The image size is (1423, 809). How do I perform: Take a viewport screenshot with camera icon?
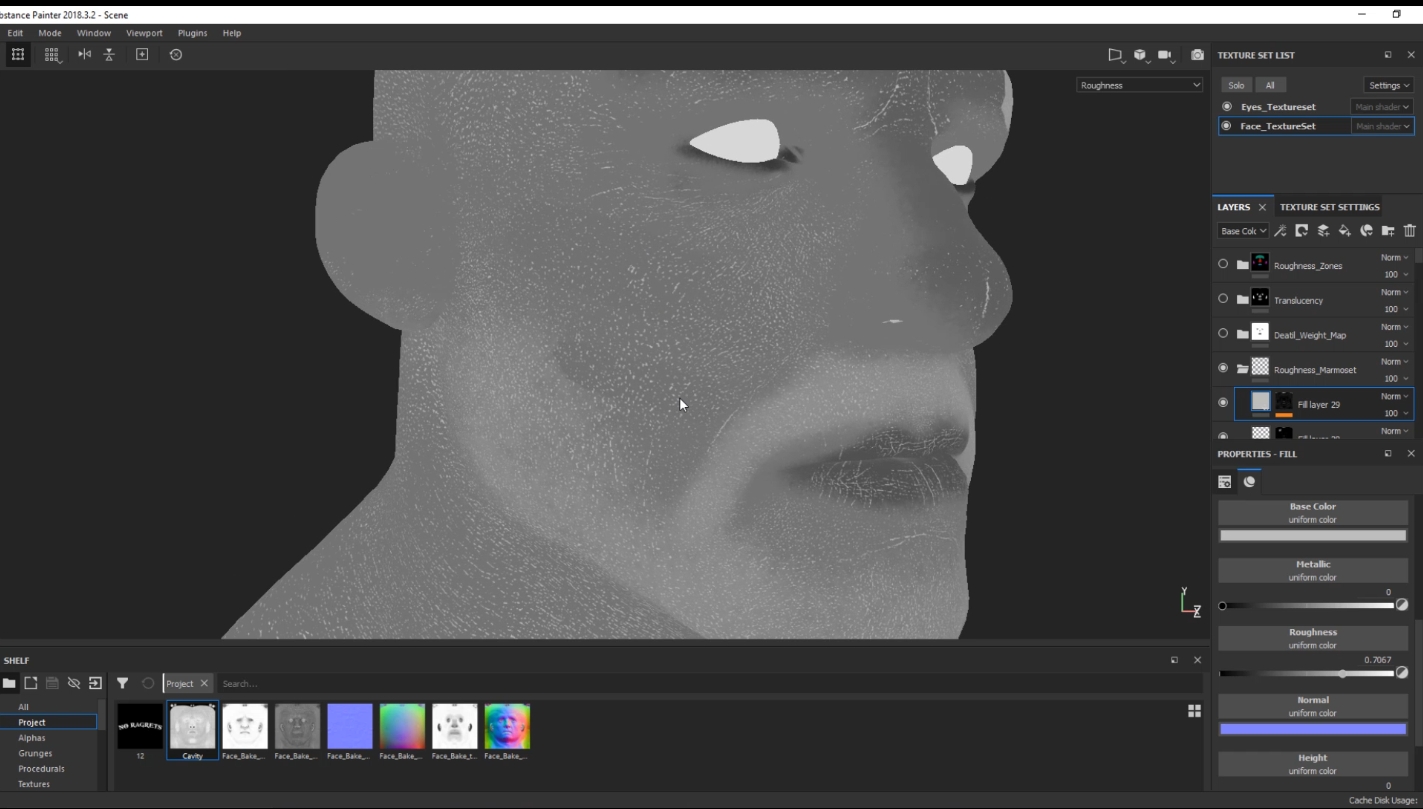[x=1197, y=55]
